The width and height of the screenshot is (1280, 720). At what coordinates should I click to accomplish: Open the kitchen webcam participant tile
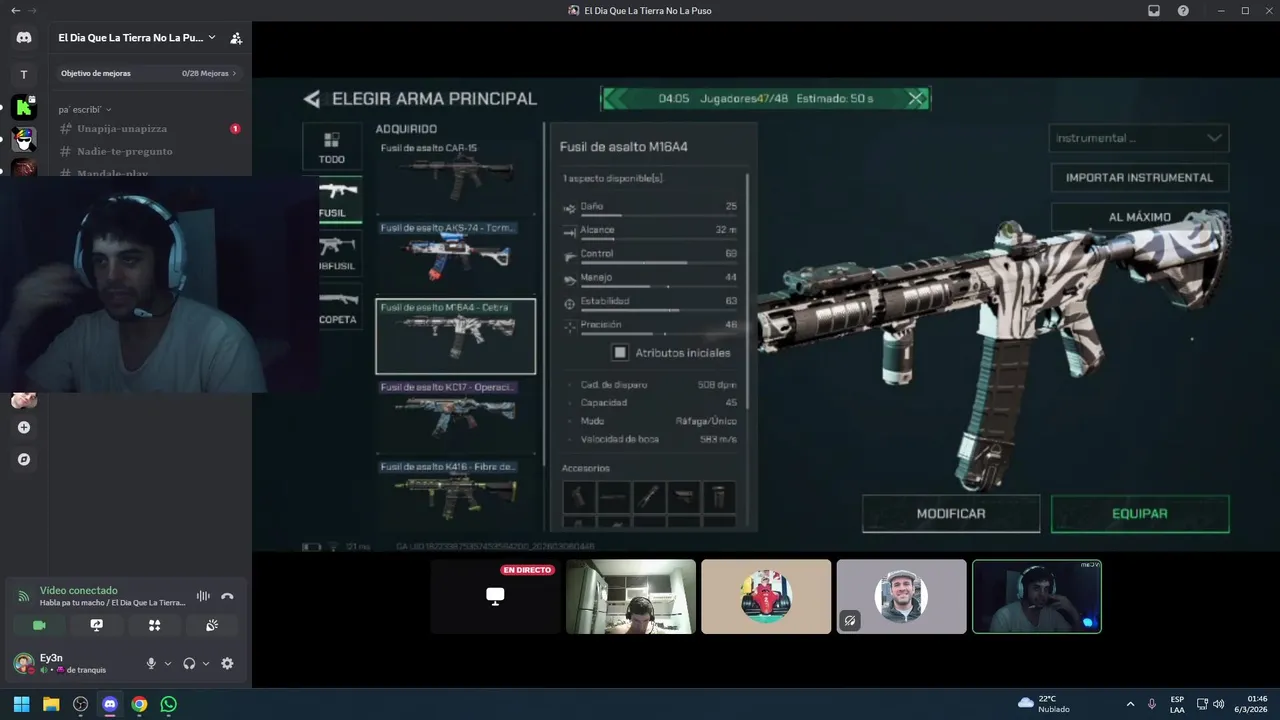(x=631, y=596)
